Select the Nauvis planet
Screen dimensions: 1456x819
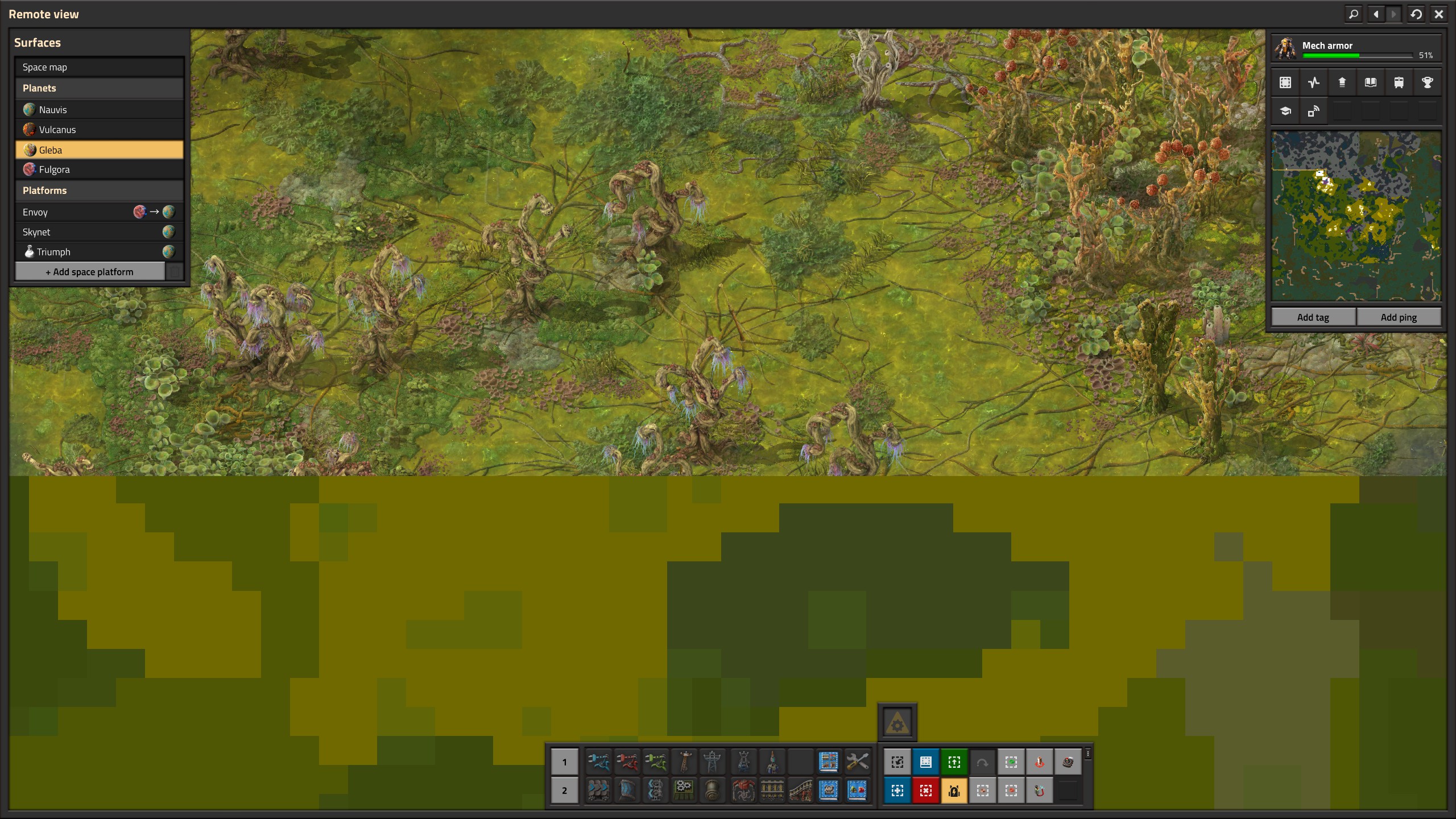pyautogui.click(x=100, y=110)
